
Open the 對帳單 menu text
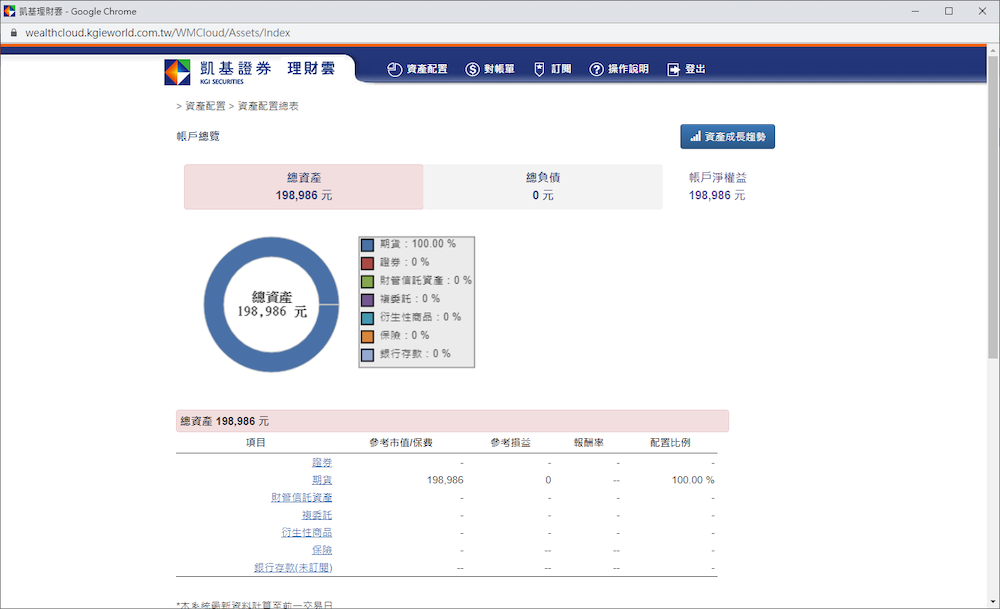pos(499,69)
